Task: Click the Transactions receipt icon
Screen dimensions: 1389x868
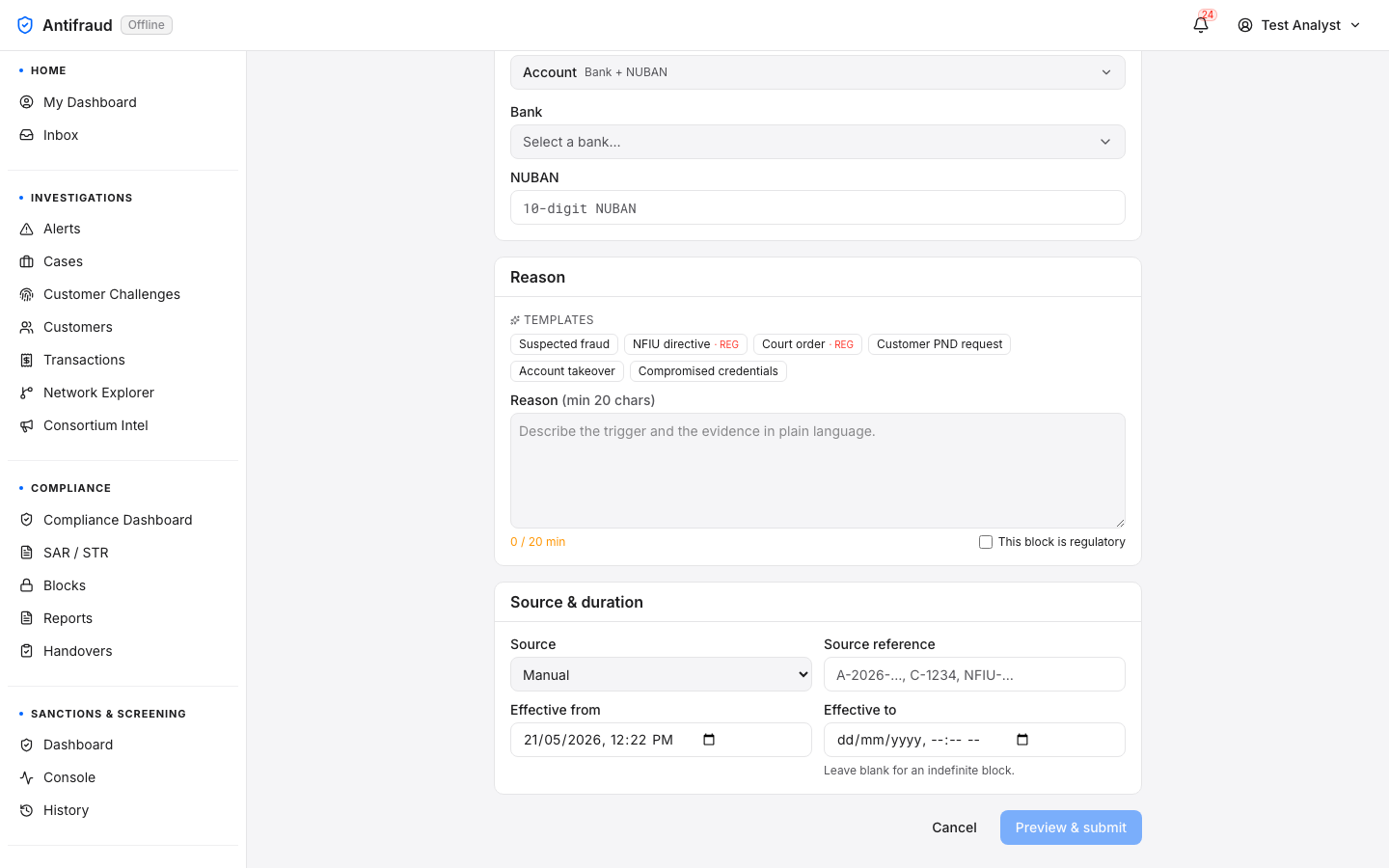Action: (27, 360)
